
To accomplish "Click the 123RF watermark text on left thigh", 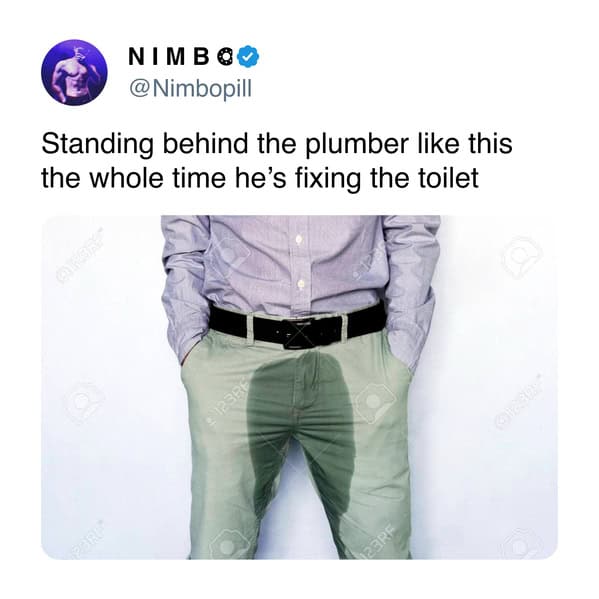I will pyautogui.click(x=225, y=408).
